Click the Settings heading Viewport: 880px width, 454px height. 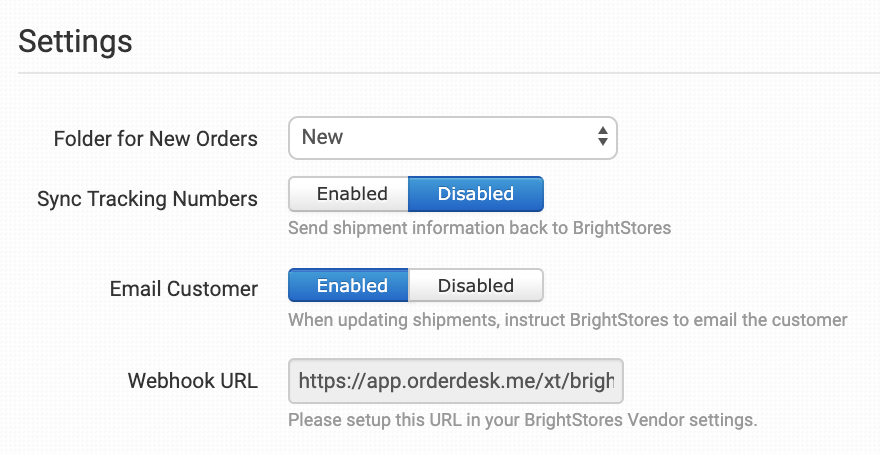(76, 42)
